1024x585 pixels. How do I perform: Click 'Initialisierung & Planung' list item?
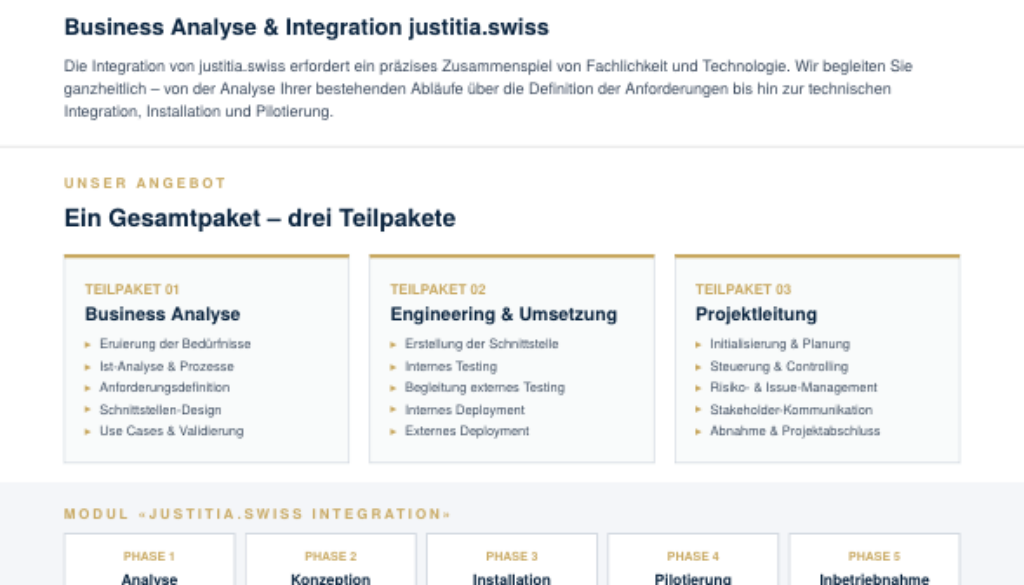click(x=780, y=344)
